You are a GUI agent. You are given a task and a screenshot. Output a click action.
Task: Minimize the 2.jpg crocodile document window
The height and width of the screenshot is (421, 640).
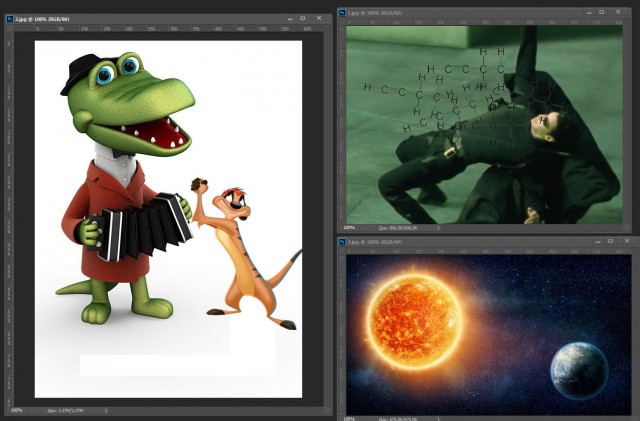290,19
